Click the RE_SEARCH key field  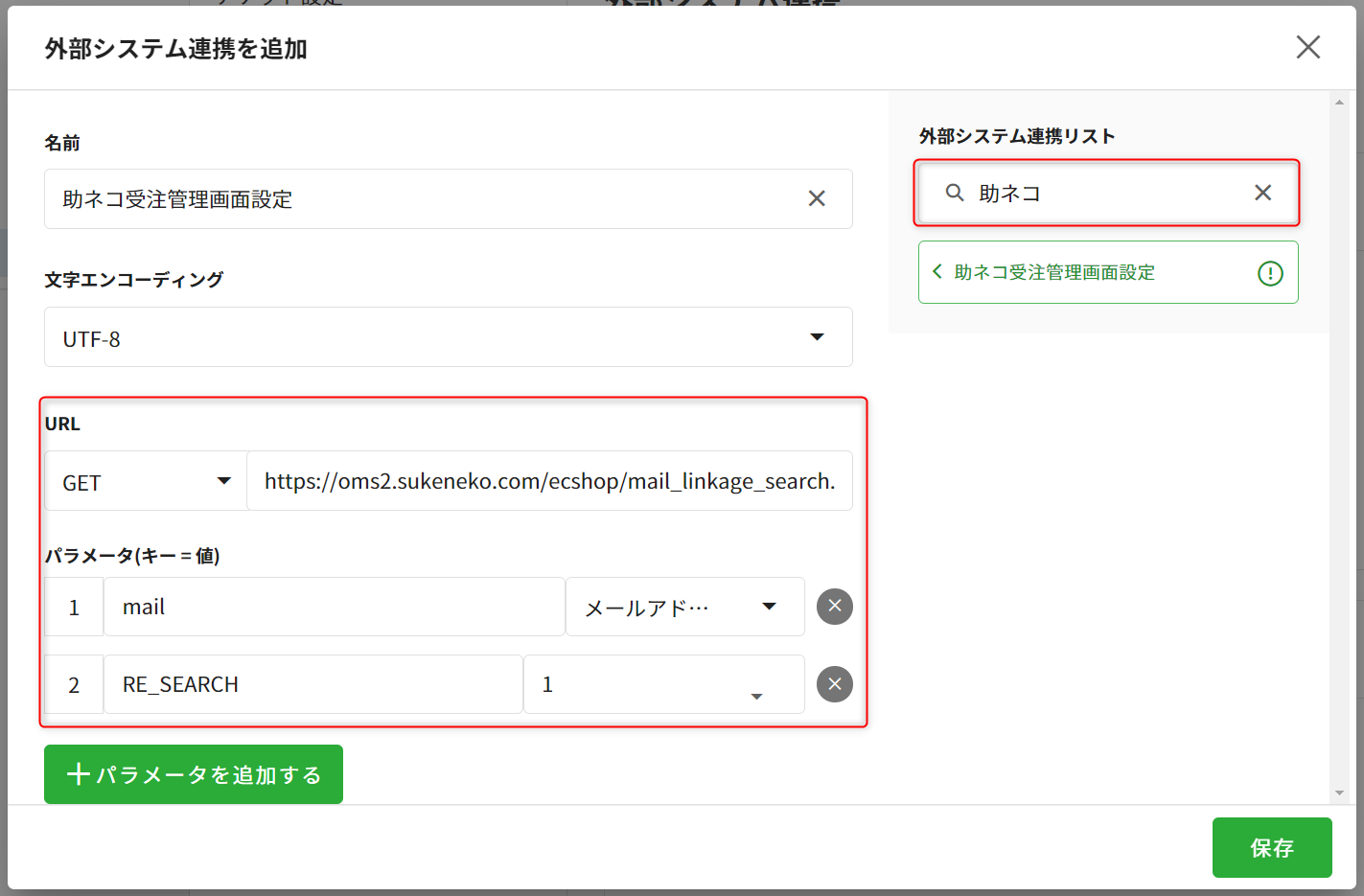point(312,684)
